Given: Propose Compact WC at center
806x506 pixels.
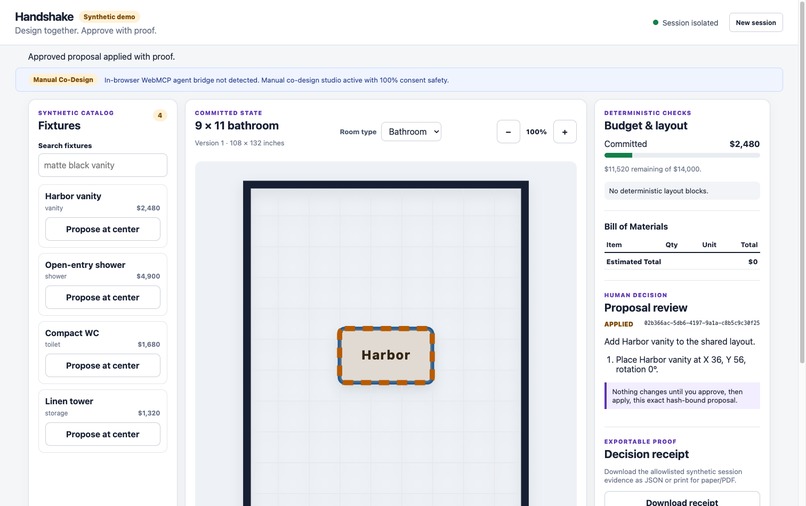Looking at the screenshot, I should 103,366.
